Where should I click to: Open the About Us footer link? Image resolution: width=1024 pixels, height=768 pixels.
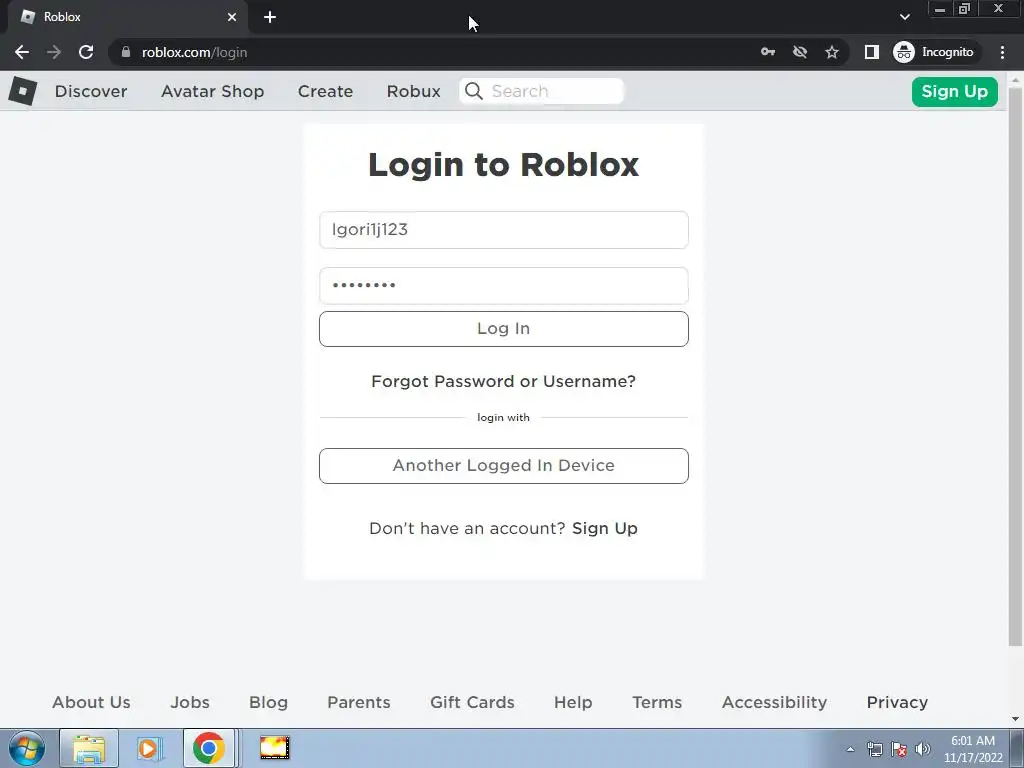tap(91, 703)
